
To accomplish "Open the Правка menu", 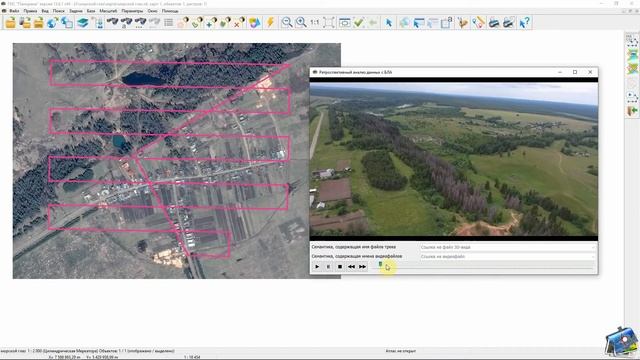I will coord(30,11).
